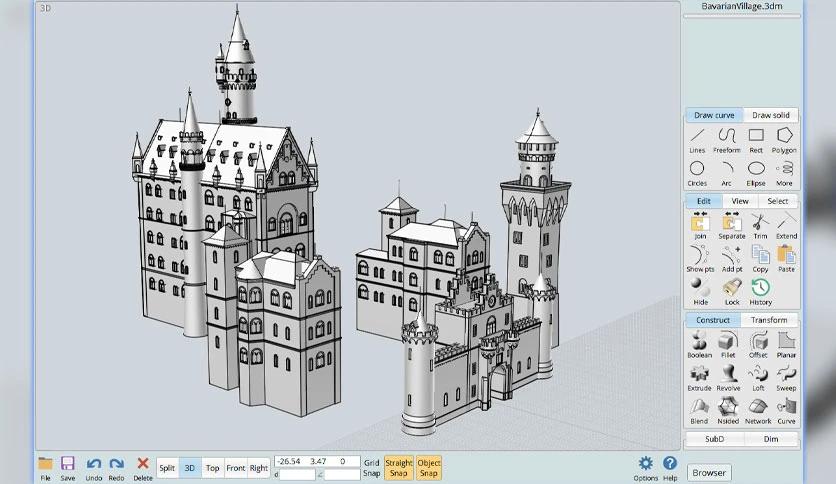The height and width of the screenshot is (484, 836).
Task: Activate the Arc tool
Action: pos(727,174)
